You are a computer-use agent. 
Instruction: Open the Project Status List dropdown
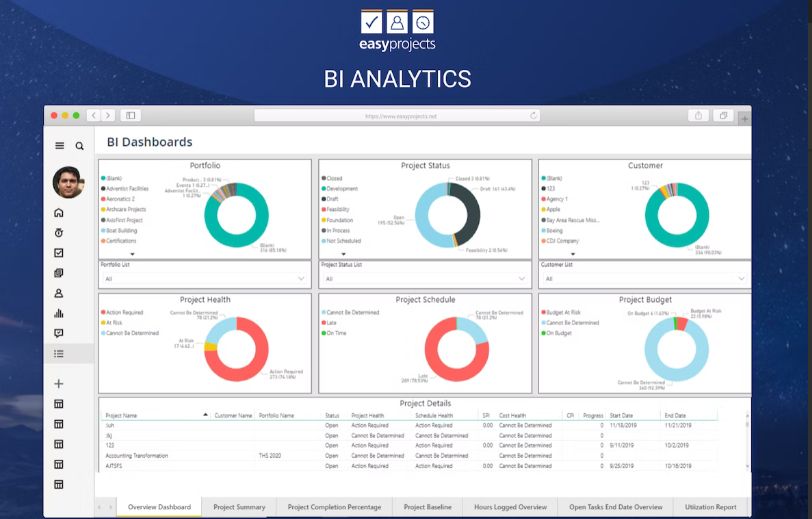[x=425, y=279]
